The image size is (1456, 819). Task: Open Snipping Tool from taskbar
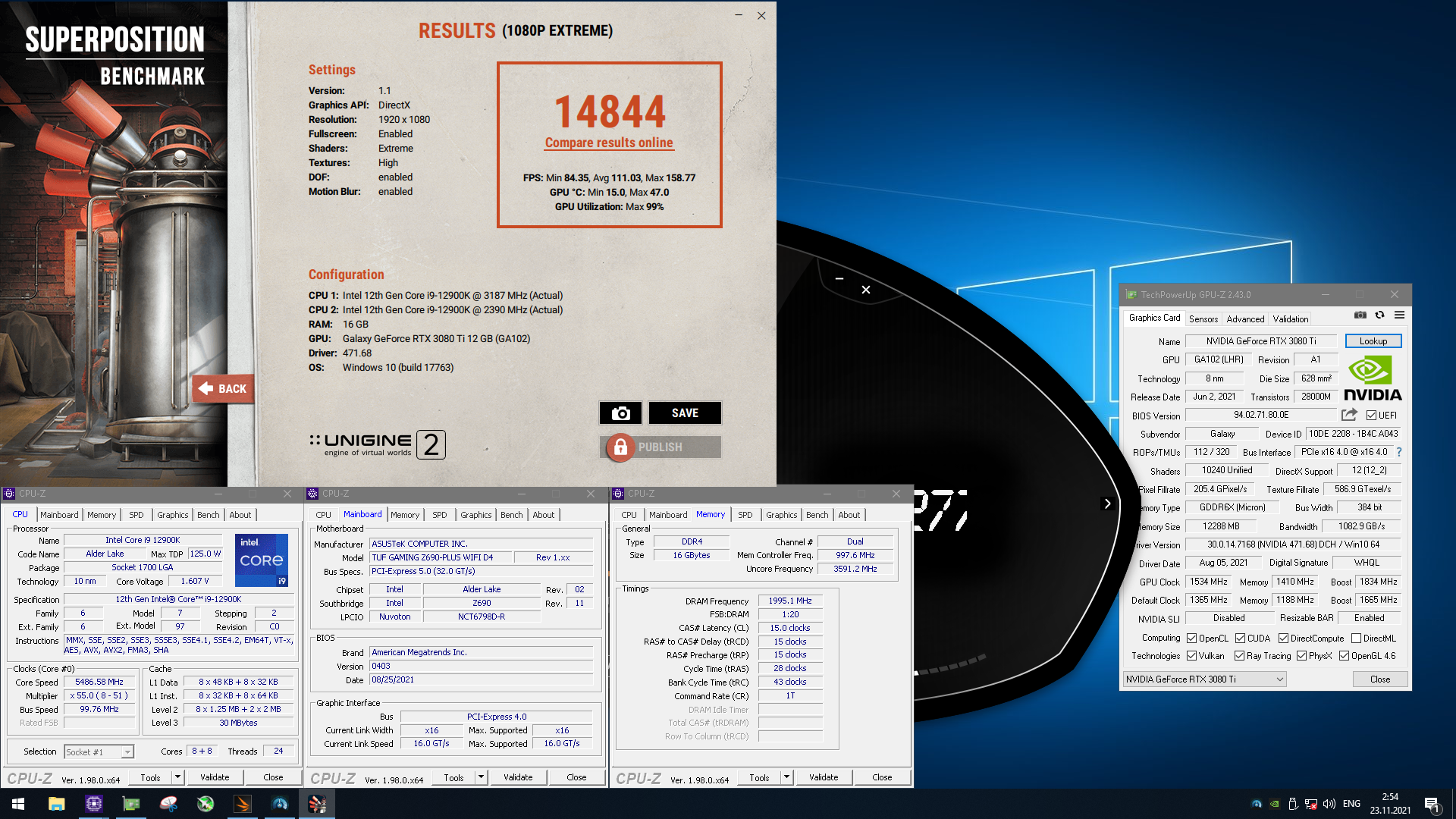coord(168,804)
